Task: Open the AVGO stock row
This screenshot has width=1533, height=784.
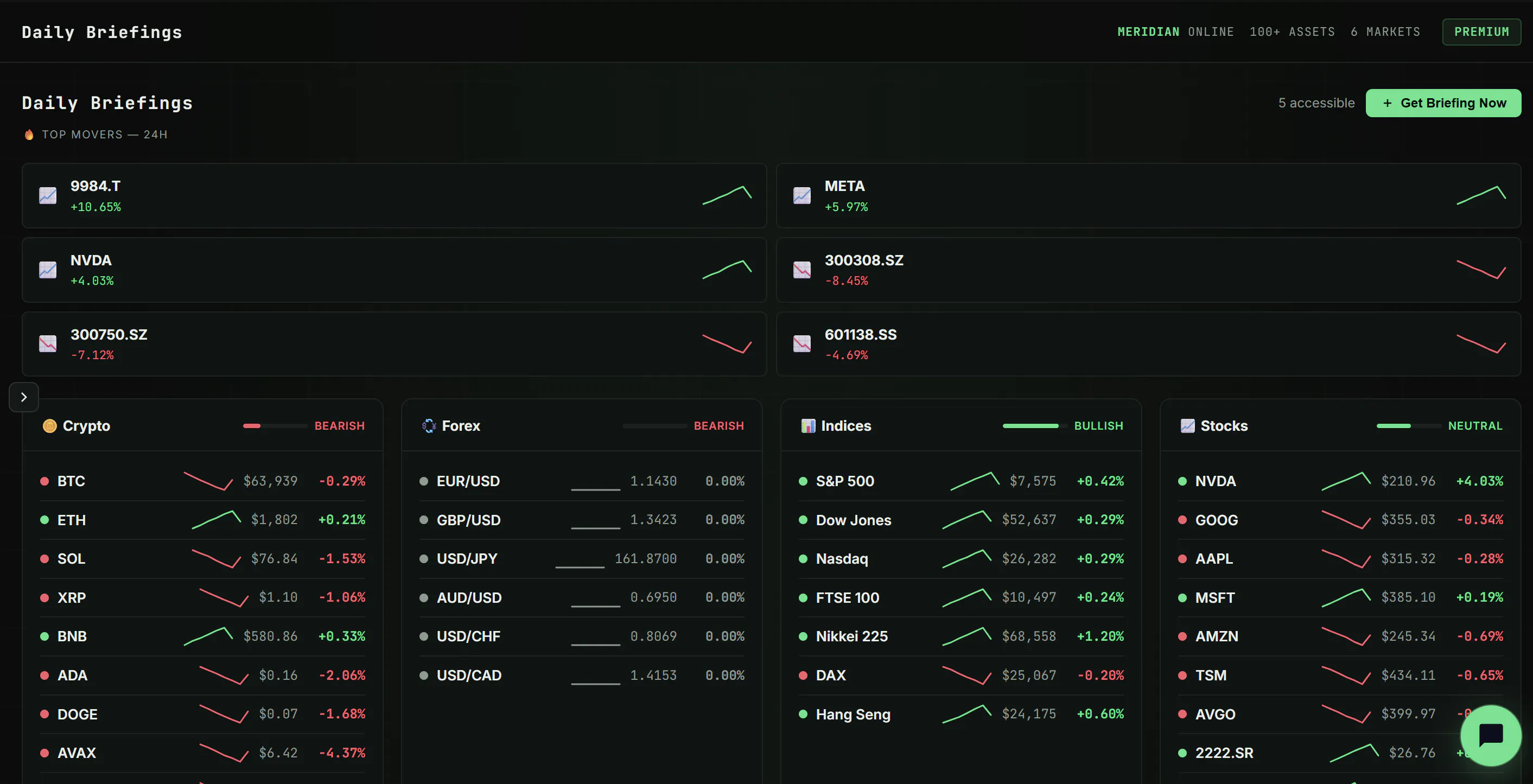Action: click(1340, 715)
